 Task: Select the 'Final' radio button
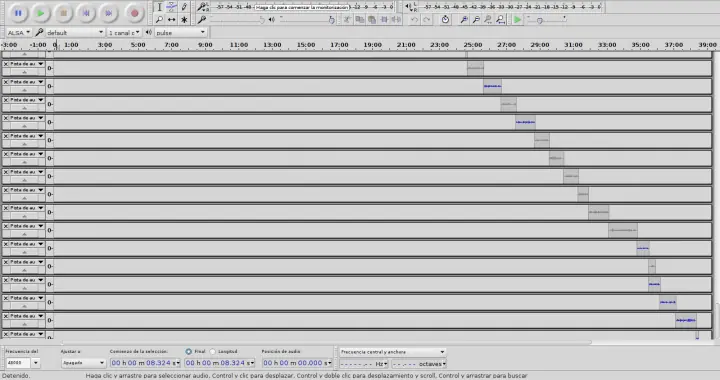click(x=188, y=352)
